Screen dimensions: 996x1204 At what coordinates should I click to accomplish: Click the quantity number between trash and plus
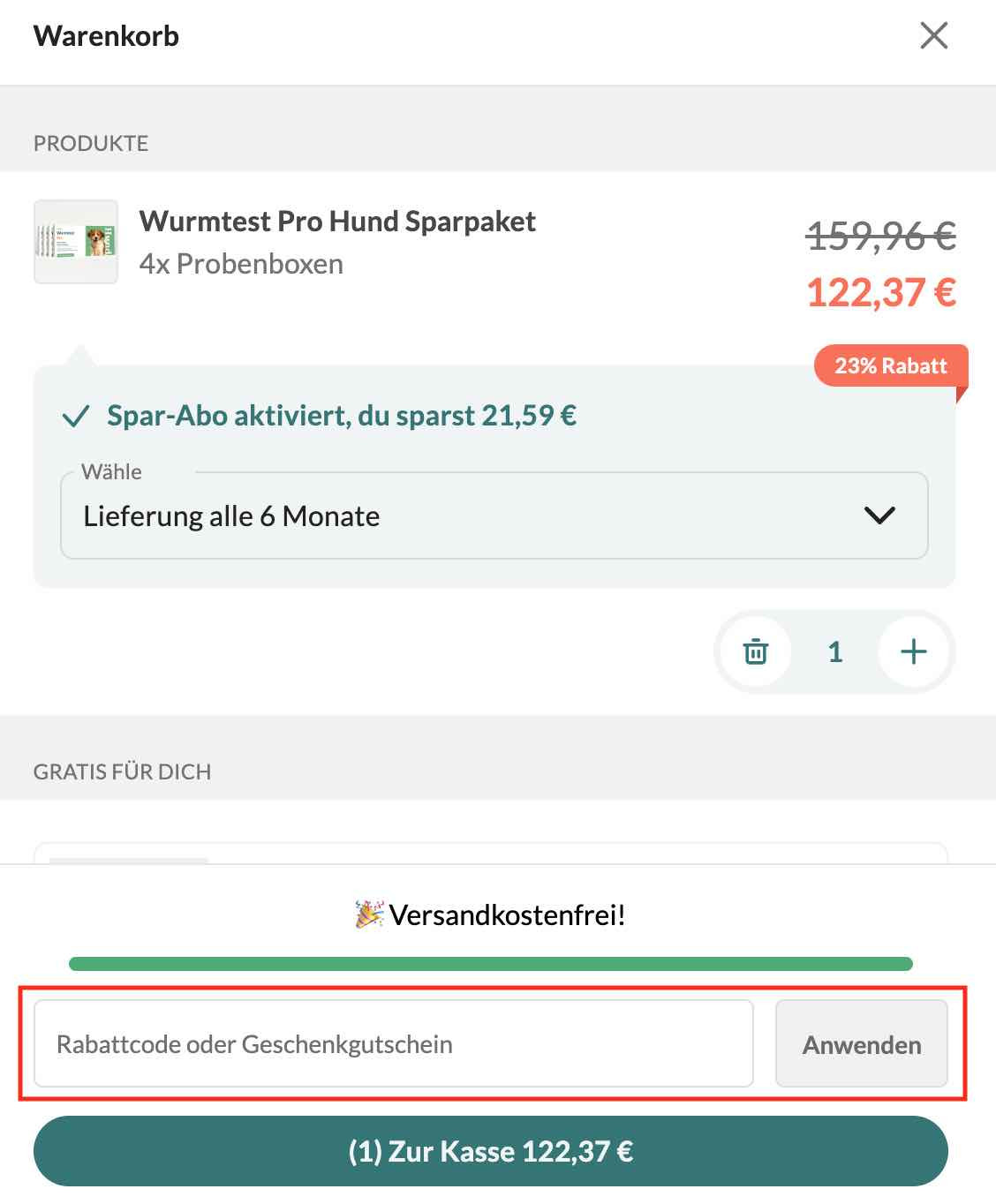click(x=834, y=651)
